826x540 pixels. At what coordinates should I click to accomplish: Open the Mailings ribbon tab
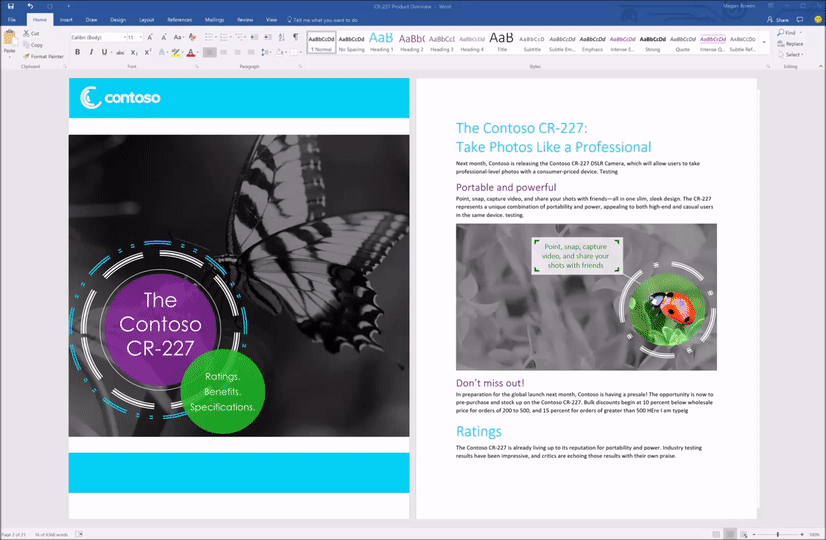[214, 19]
